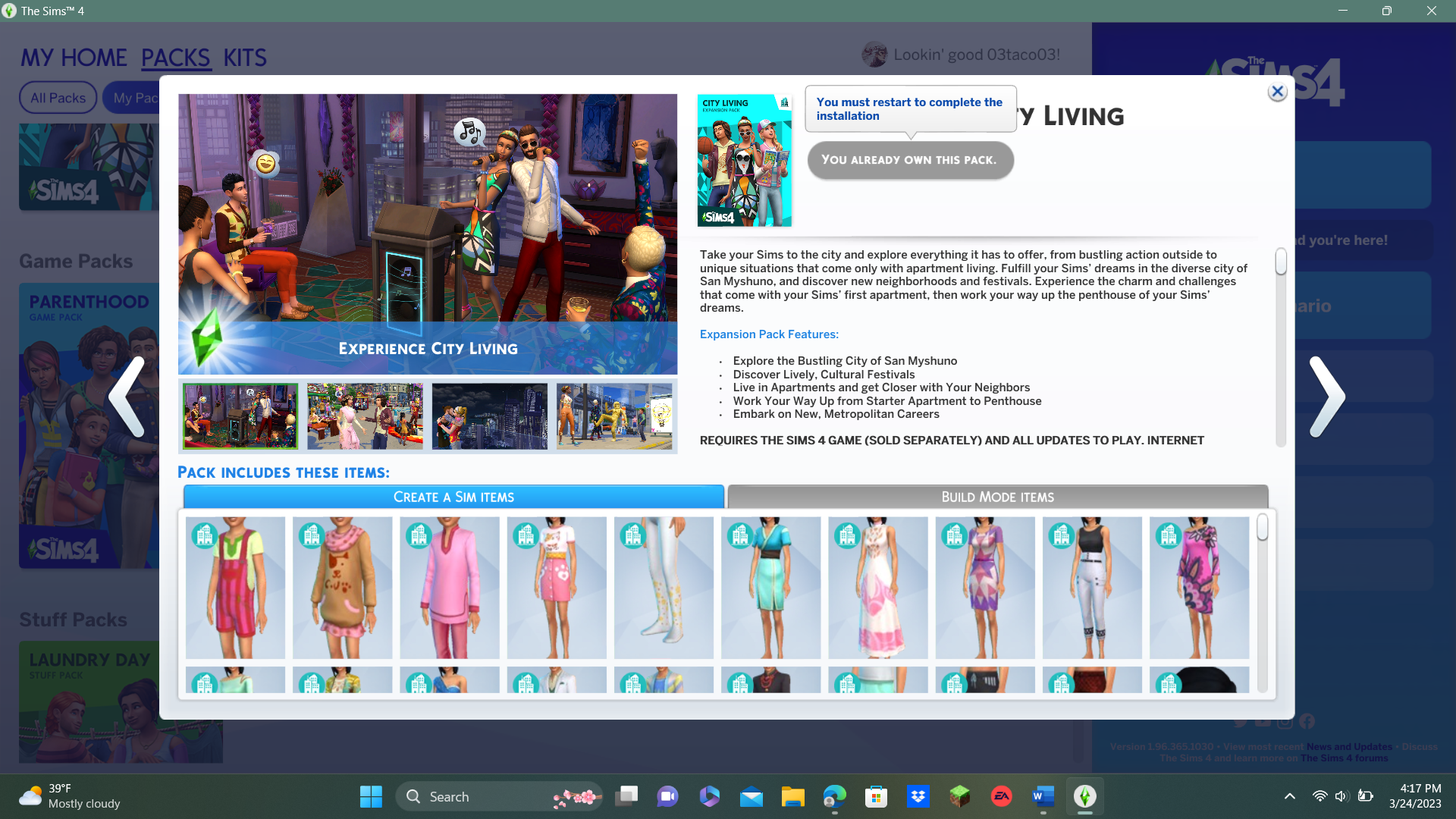Open the Parenthood game pack tile

tap(89, 426)
